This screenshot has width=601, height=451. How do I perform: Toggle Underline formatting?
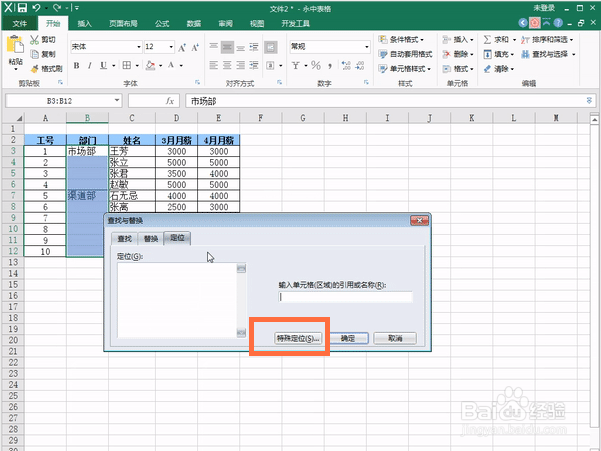103,66
